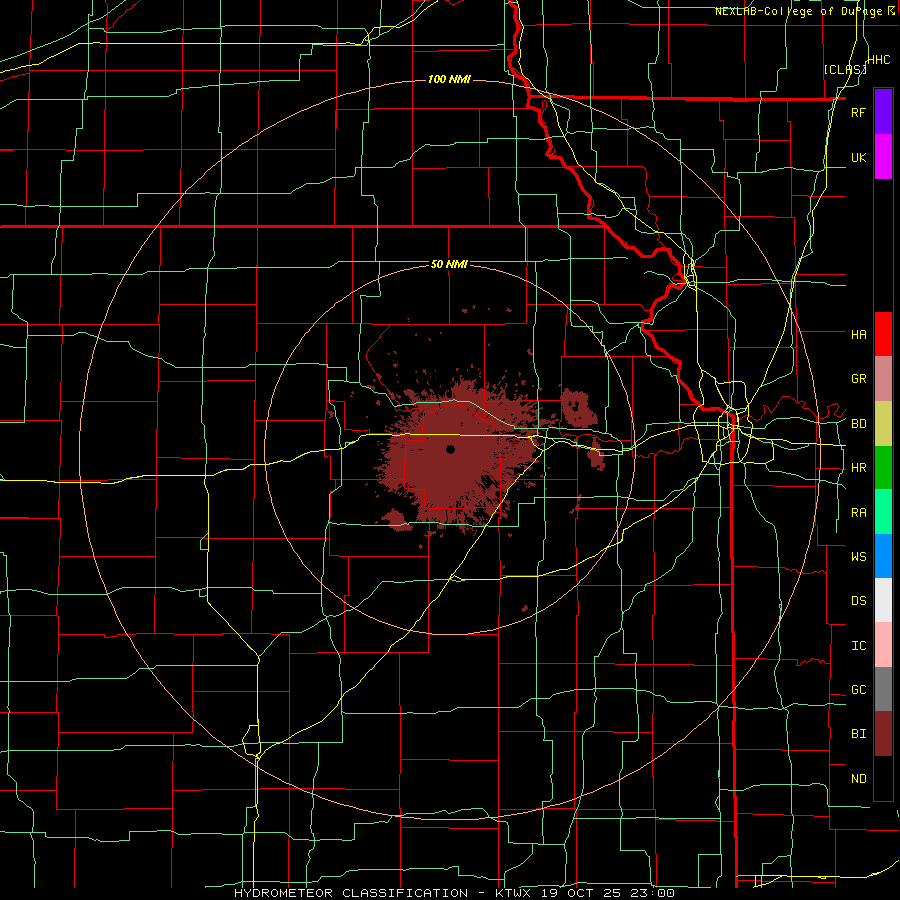
Task: Click the light pink IC legend swatch
Action: (883, 645)
